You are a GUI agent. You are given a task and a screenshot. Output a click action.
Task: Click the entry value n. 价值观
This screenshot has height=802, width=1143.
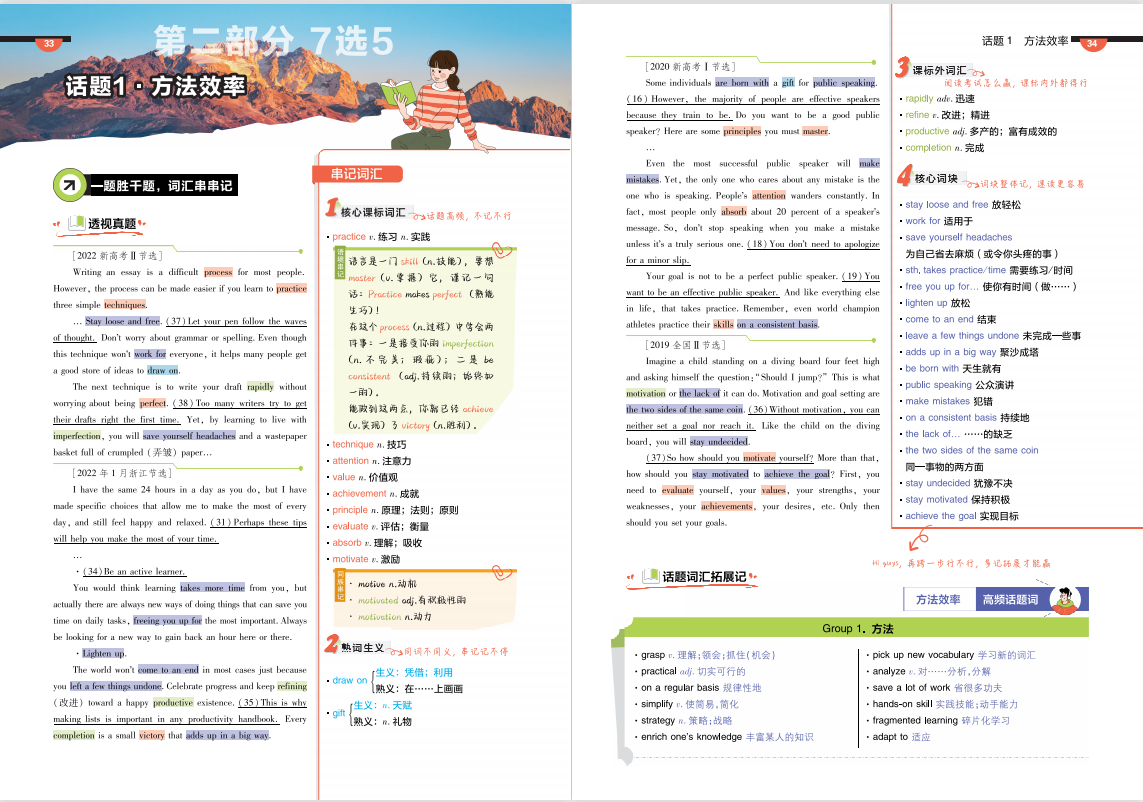pos(364,478)
